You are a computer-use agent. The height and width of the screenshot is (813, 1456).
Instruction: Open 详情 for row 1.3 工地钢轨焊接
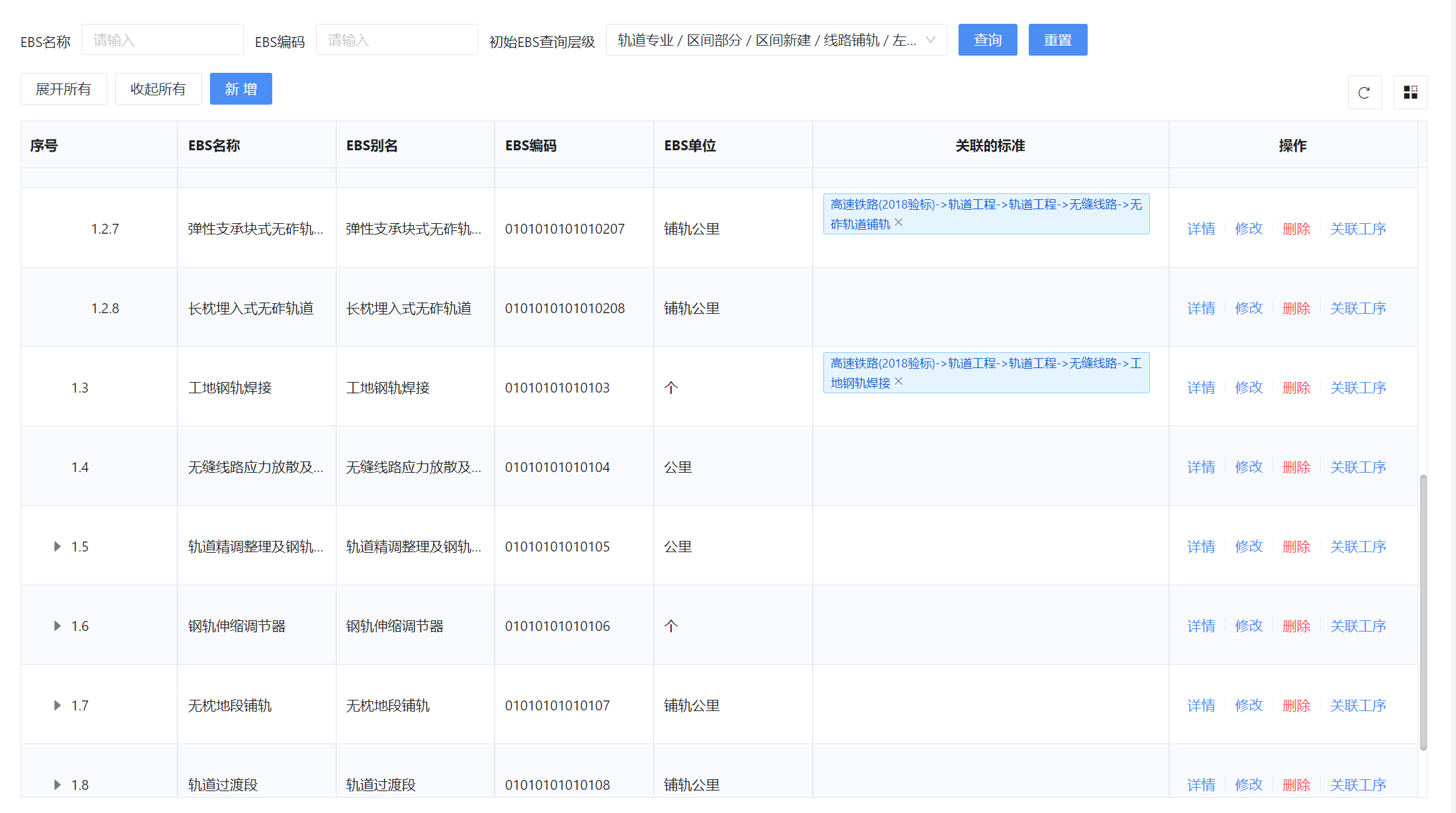[x=1201, y=388]
